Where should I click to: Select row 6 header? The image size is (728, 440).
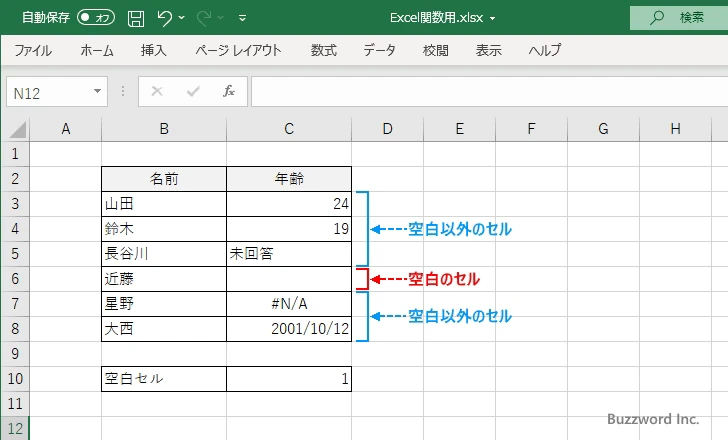tap(15, 279)
